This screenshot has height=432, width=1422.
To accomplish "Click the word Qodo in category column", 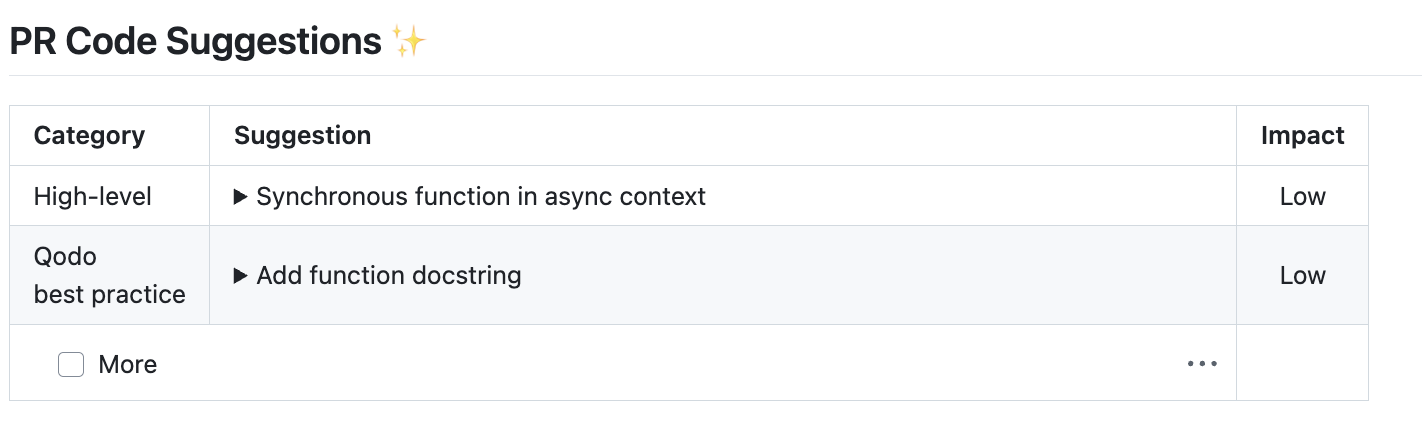I will click(x=65, y=256).
